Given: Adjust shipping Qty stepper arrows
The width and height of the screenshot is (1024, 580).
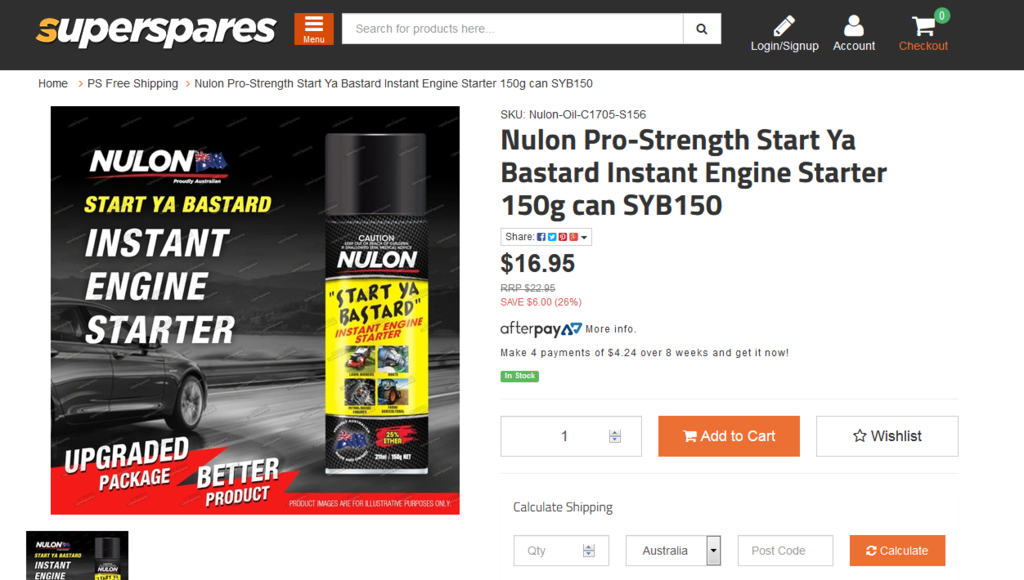Looking at the screenshot, I should [x=588, y=551].
